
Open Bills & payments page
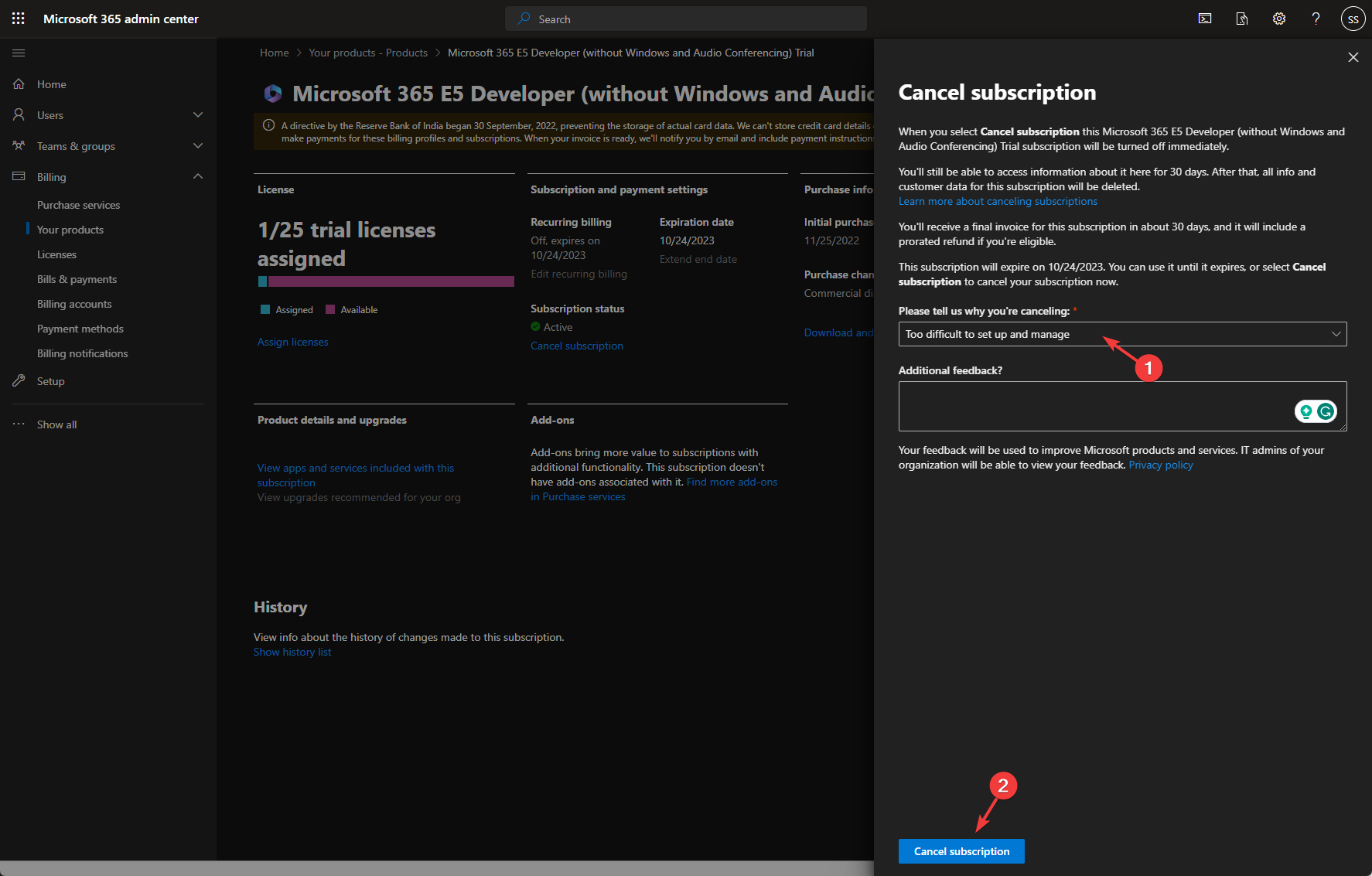coord(77,279)
